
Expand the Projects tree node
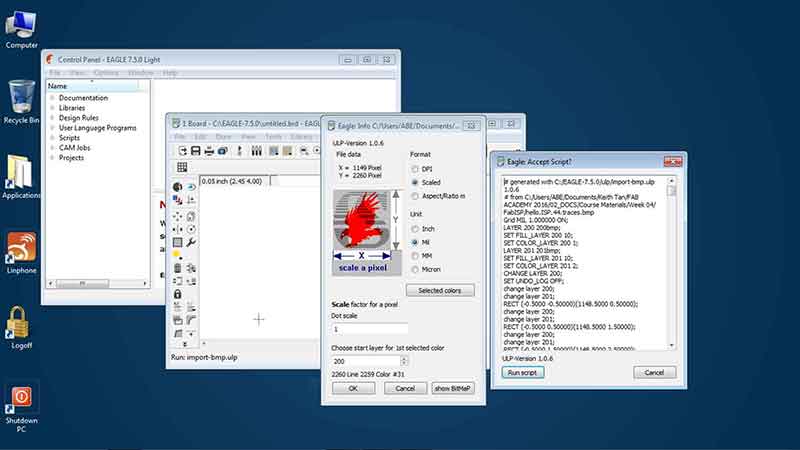pos(52,158)
